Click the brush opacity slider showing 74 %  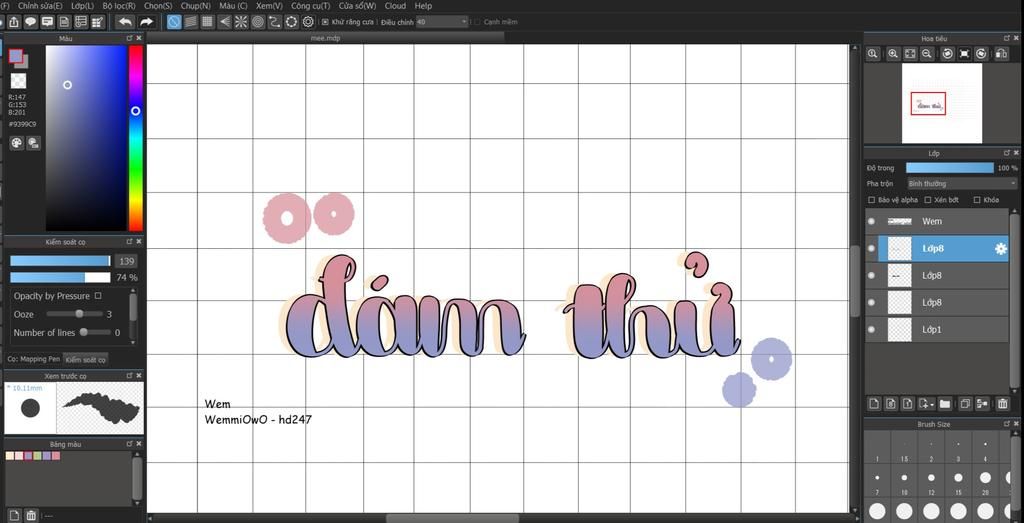(60, 277)
